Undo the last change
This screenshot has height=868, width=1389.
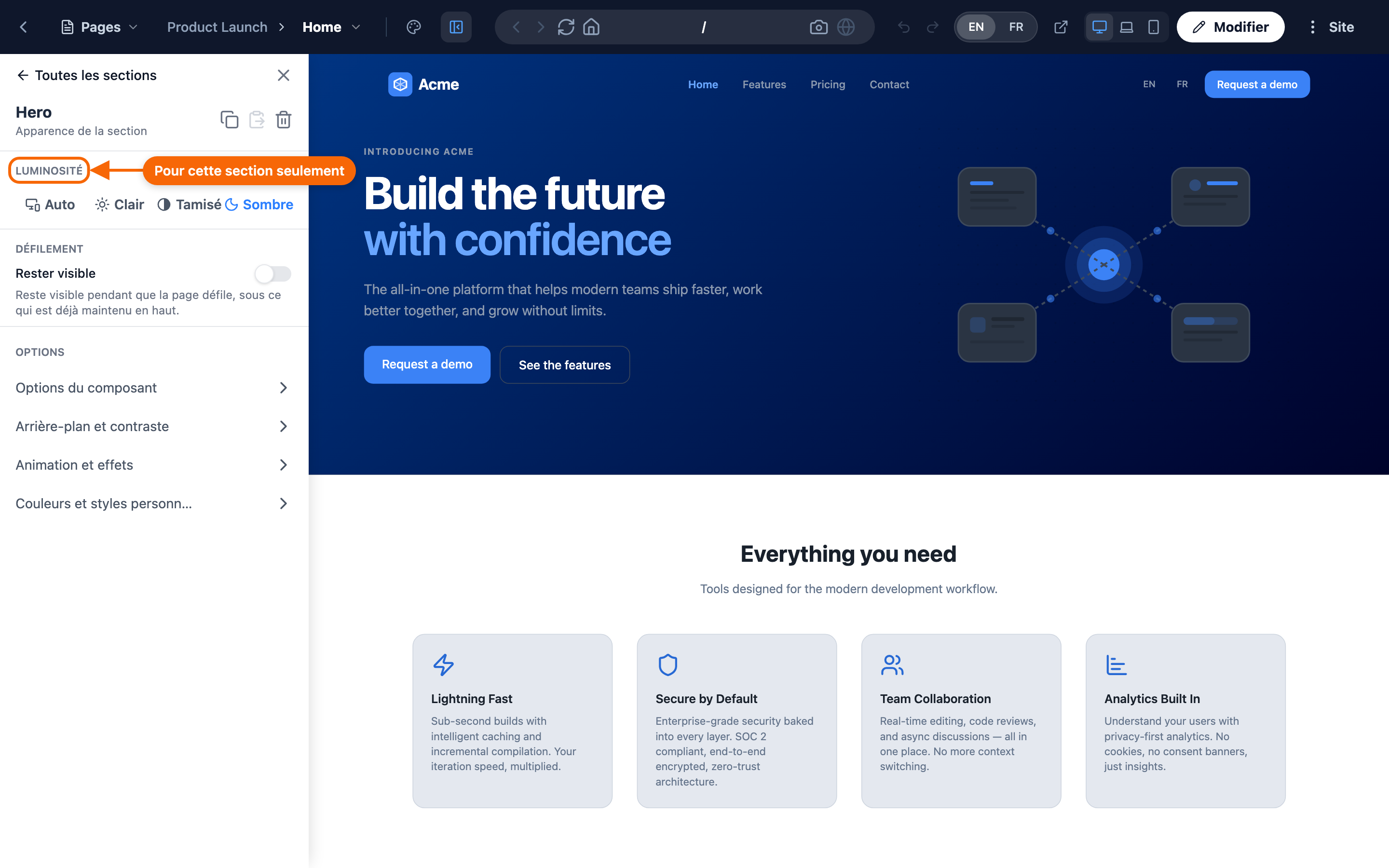tap(903, 27)
